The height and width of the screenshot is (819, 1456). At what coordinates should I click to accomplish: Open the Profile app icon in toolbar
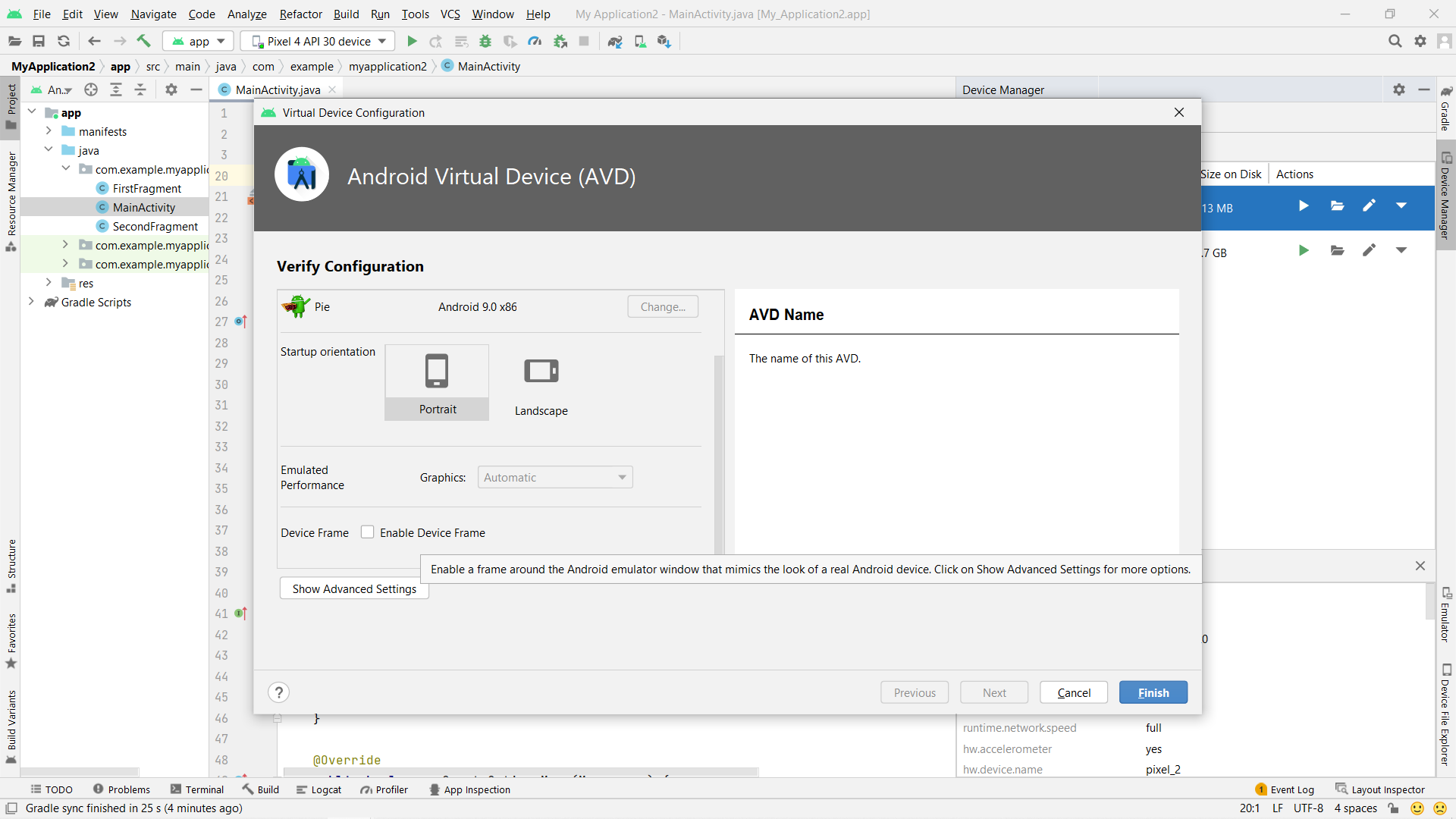coord(535,41)
